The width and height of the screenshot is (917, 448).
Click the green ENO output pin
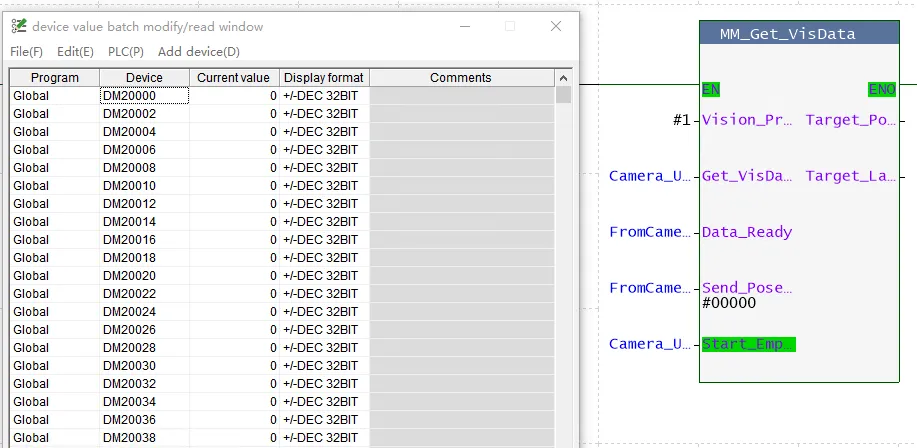click(x=881, y=89)
